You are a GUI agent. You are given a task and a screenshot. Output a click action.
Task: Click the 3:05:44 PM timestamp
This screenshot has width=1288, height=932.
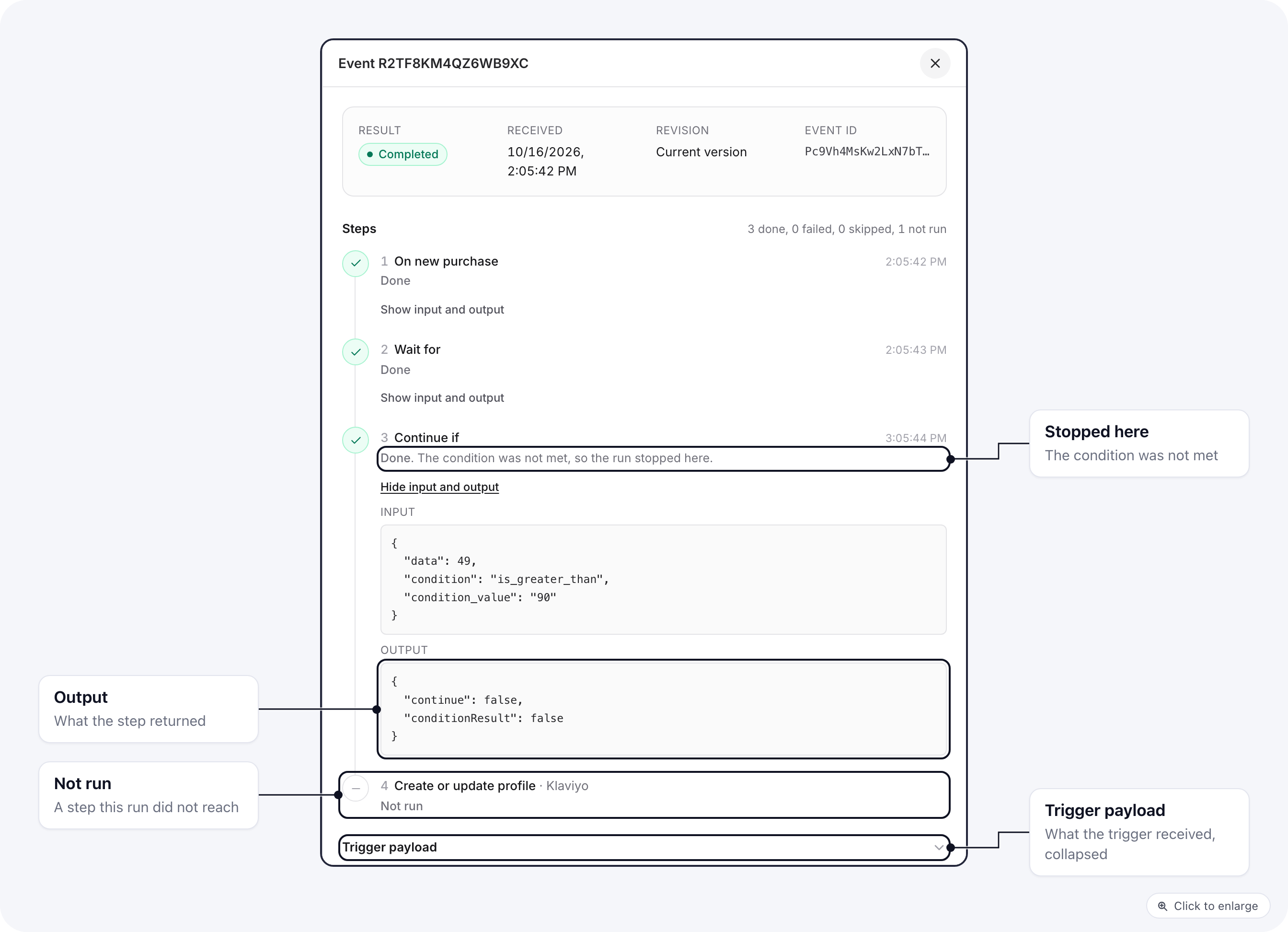tap(916, 438)
